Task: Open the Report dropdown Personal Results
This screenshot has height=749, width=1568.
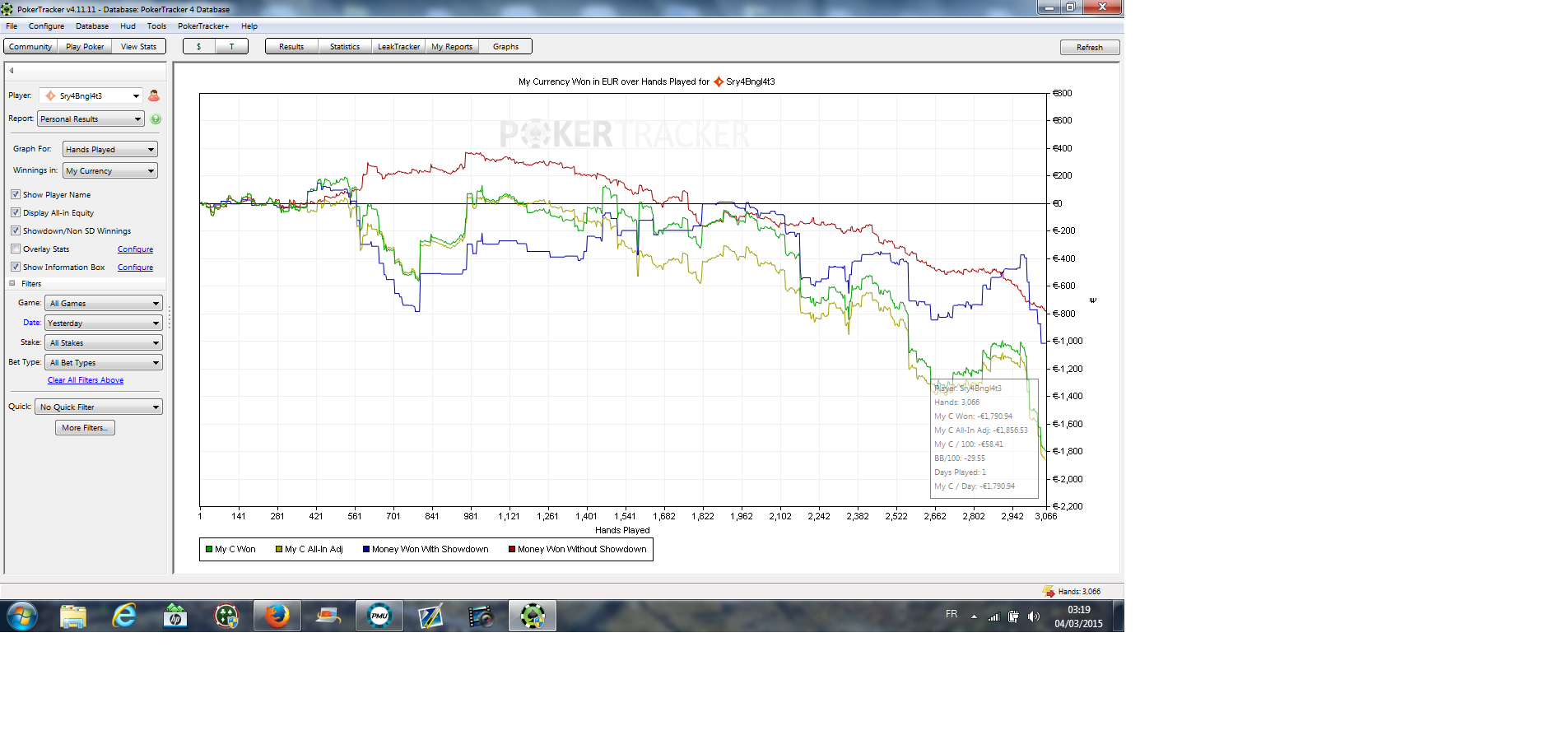Action: (x=91, y=119)
